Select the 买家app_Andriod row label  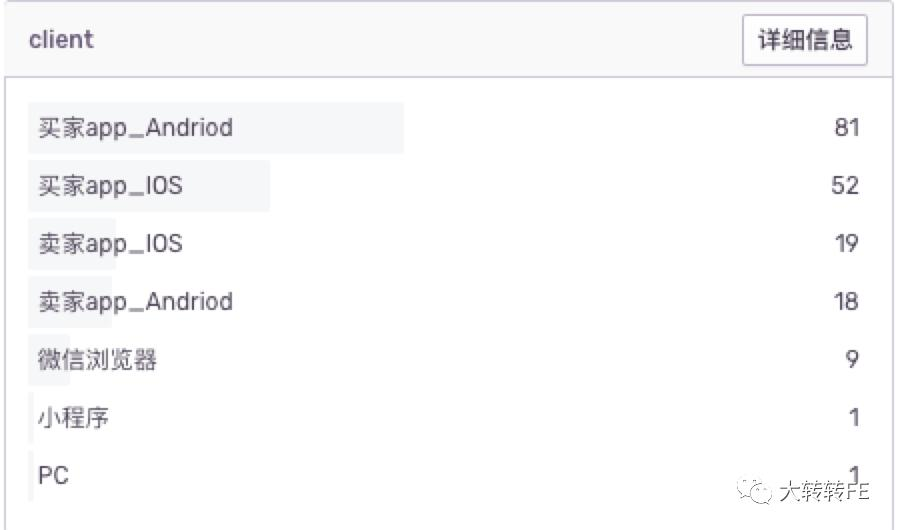click(x=135, y=128)
